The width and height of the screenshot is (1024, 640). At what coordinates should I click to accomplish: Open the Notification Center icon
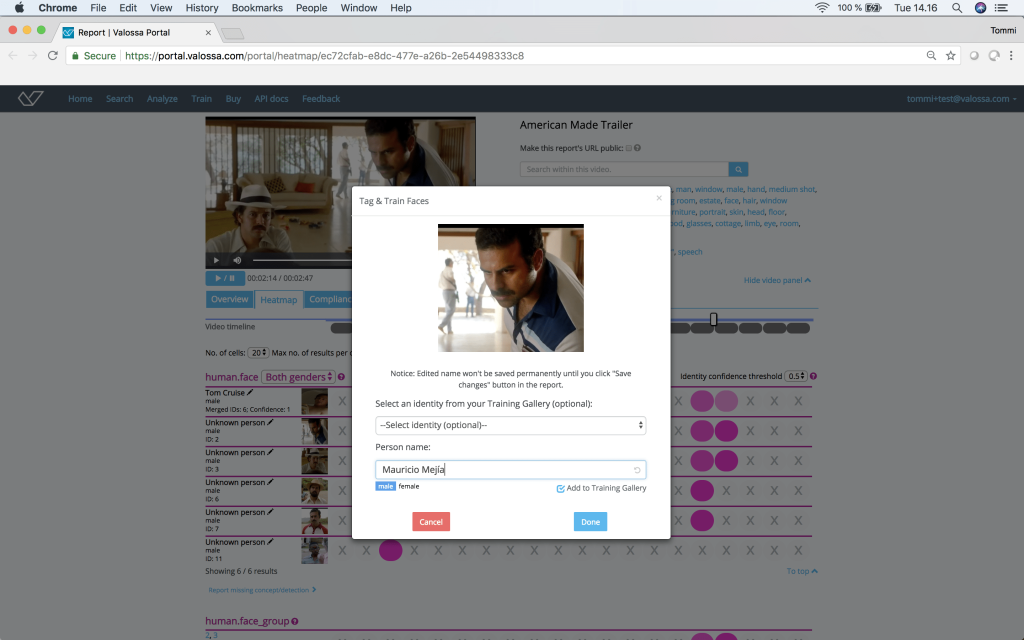1001,8
